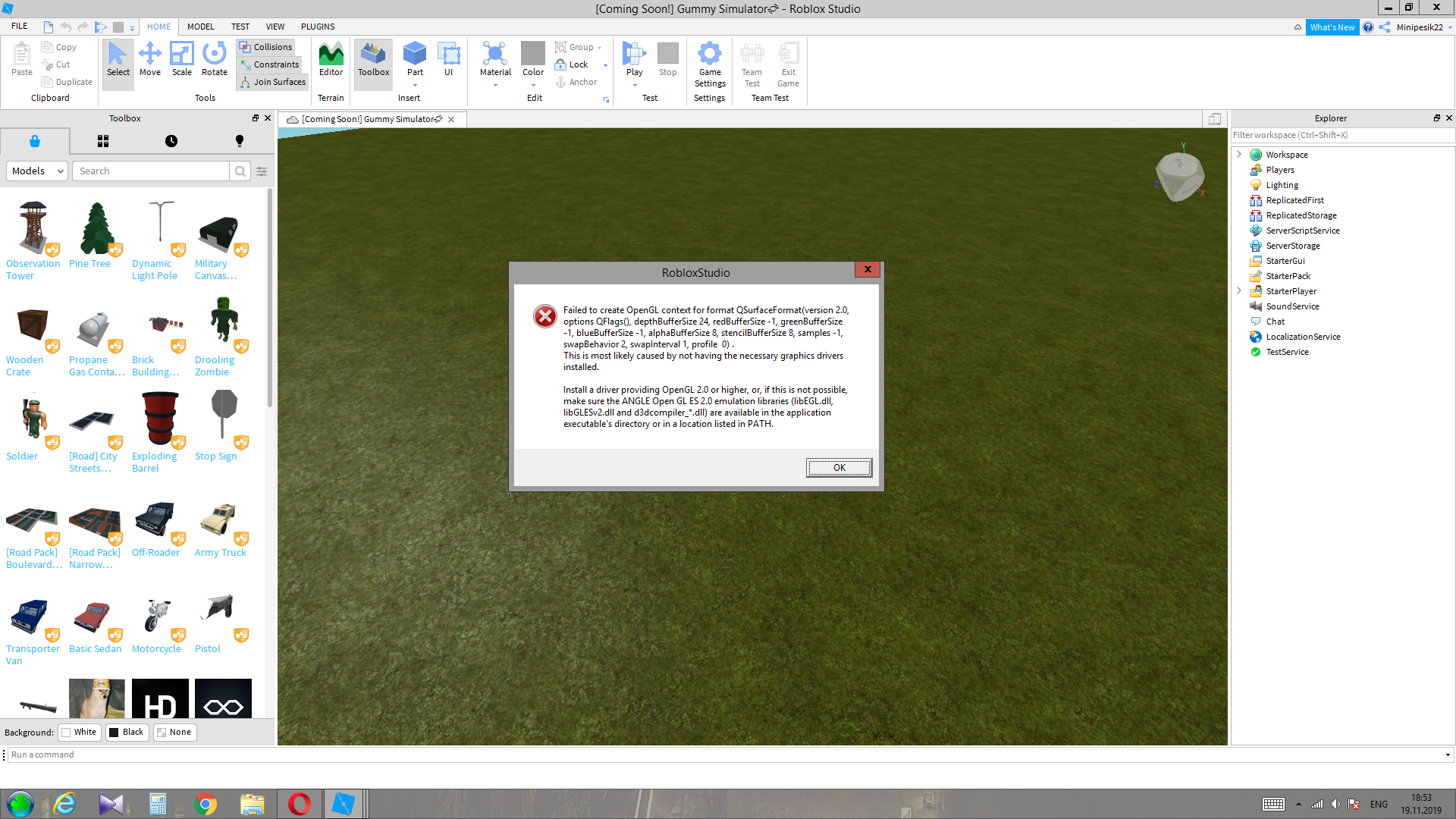Toggle the Join Surfaces option

(x=272, y=82)
